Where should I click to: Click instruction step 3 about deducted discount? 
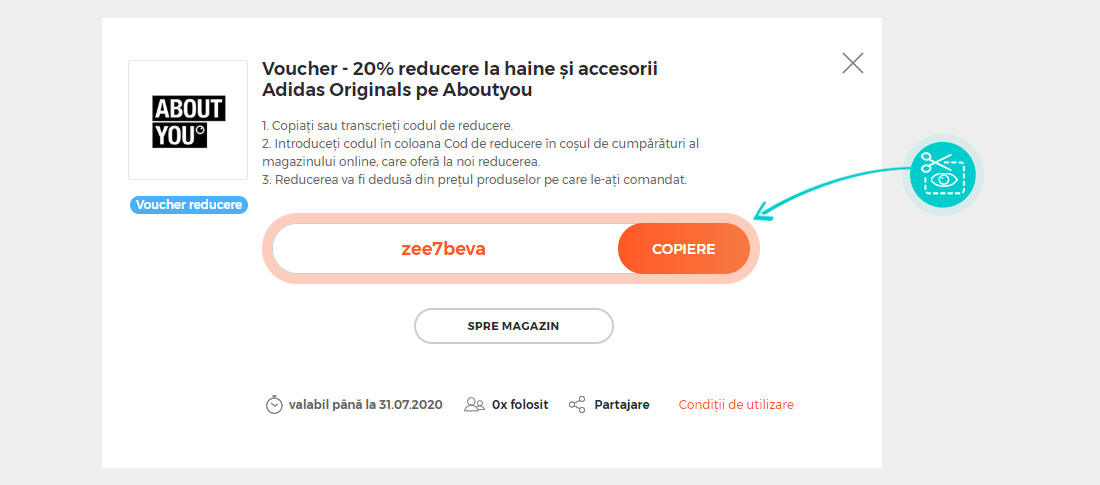coord(474,180)
